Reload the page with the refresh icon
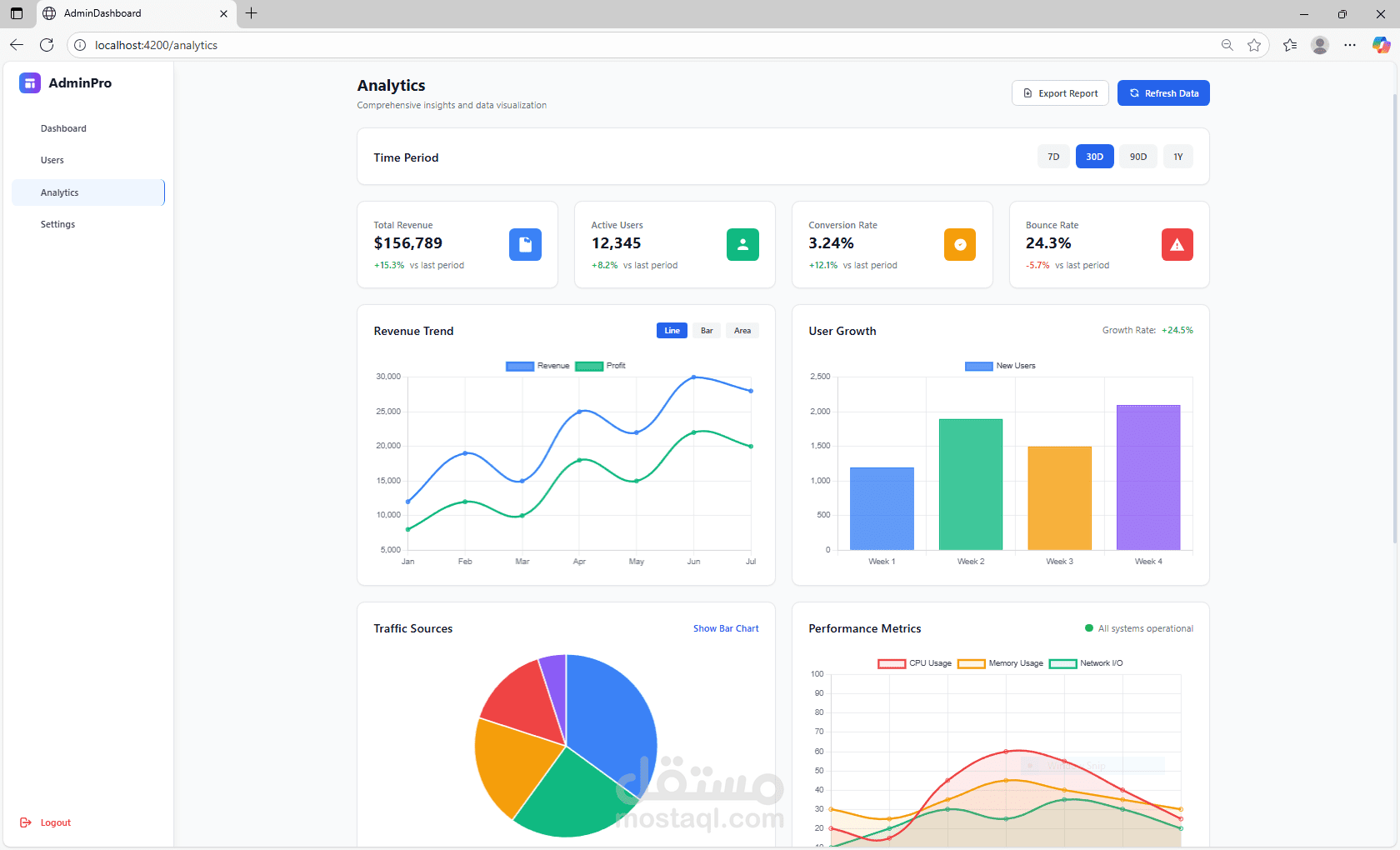This screenshot has height=850, width=1400. pos(47,45)
